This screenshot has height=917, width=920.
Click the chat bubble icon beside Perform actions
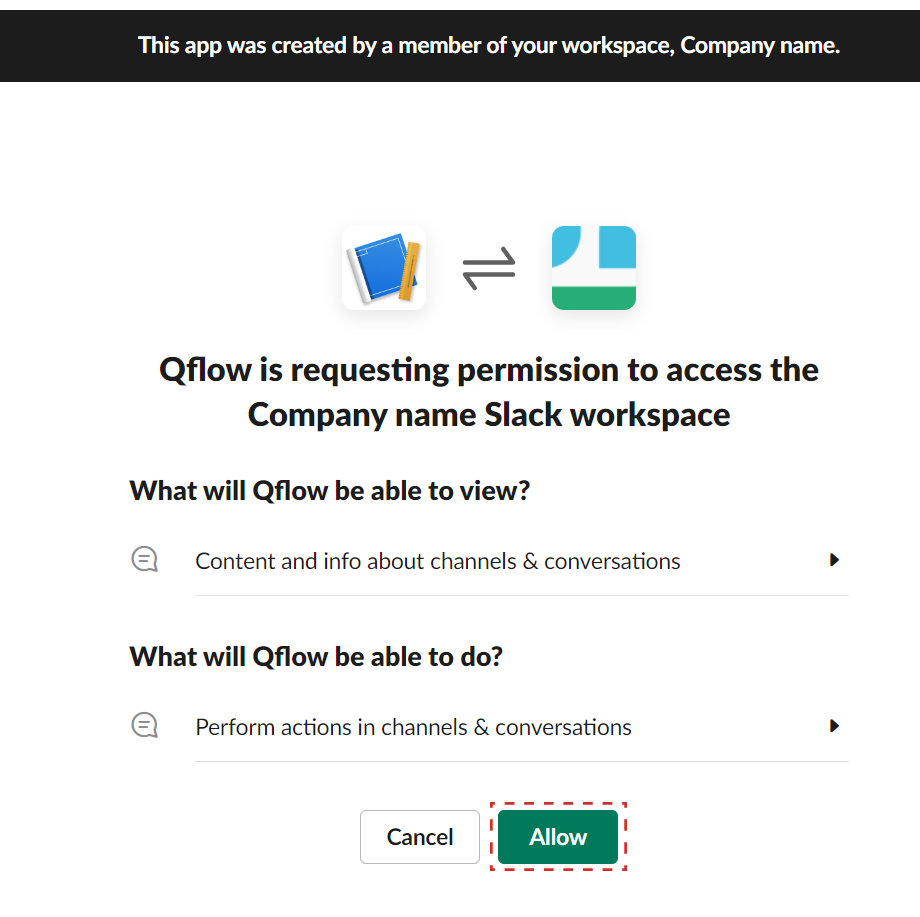tap(144, 725)
